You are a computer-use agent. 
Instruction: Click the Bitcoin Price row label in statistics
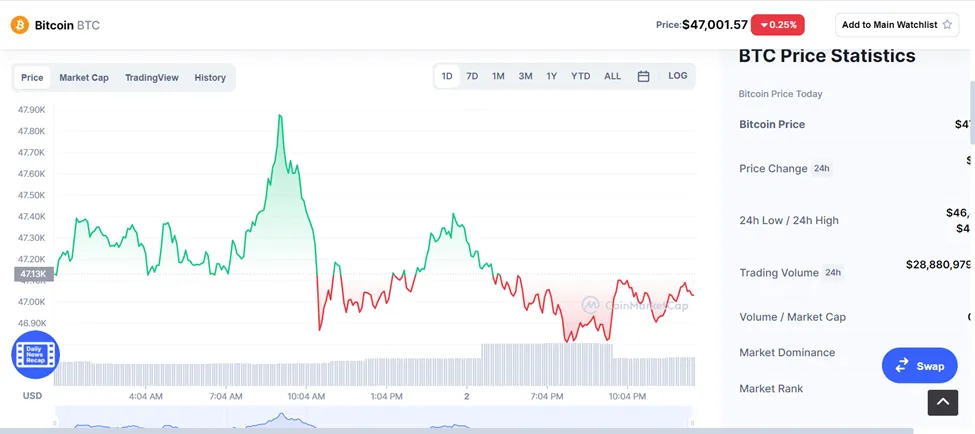[x=772, y=124]
